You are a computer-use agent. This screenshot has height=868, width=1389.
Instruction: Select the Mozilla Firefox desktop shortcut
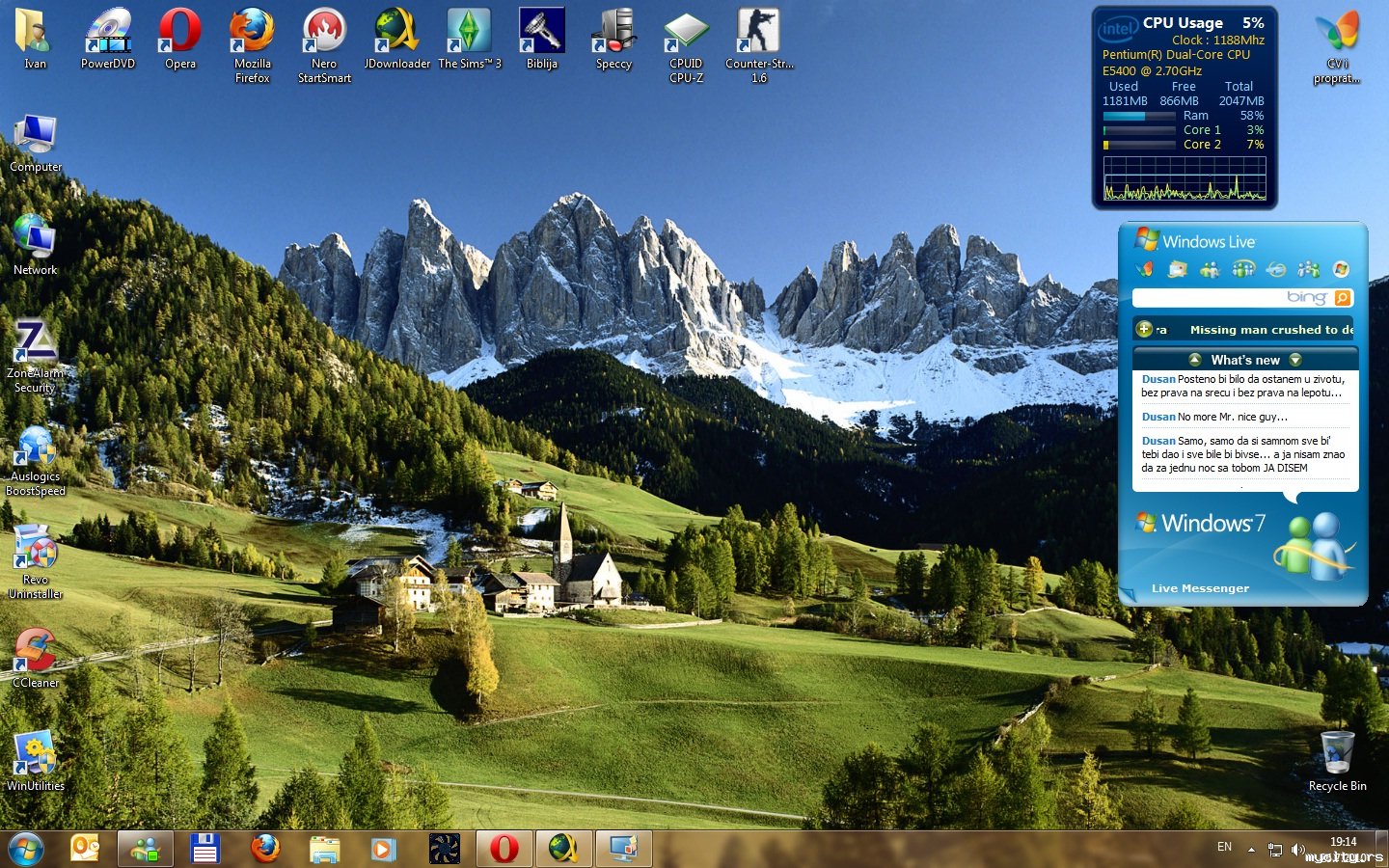[253, 45]
